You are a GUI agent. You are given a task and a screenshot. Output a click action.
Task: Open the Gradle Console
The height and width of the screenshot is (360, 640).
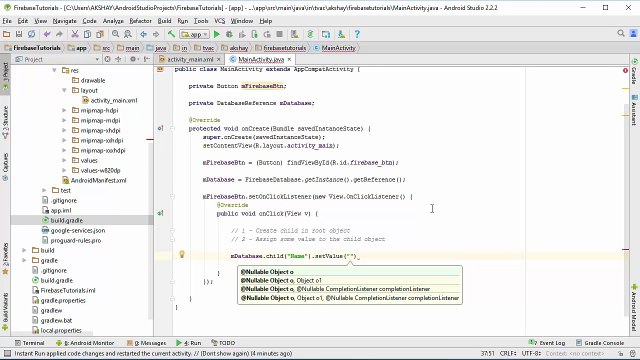[600, 343]
